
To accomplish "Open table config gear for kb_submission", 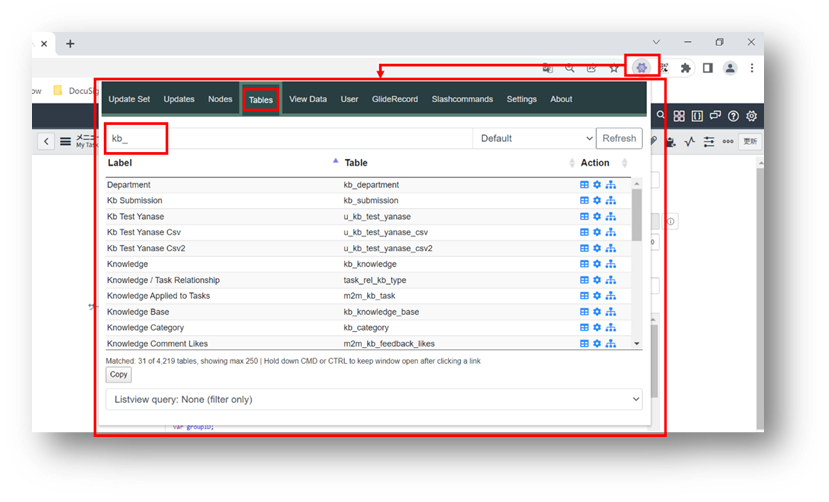I will (597, 200).
